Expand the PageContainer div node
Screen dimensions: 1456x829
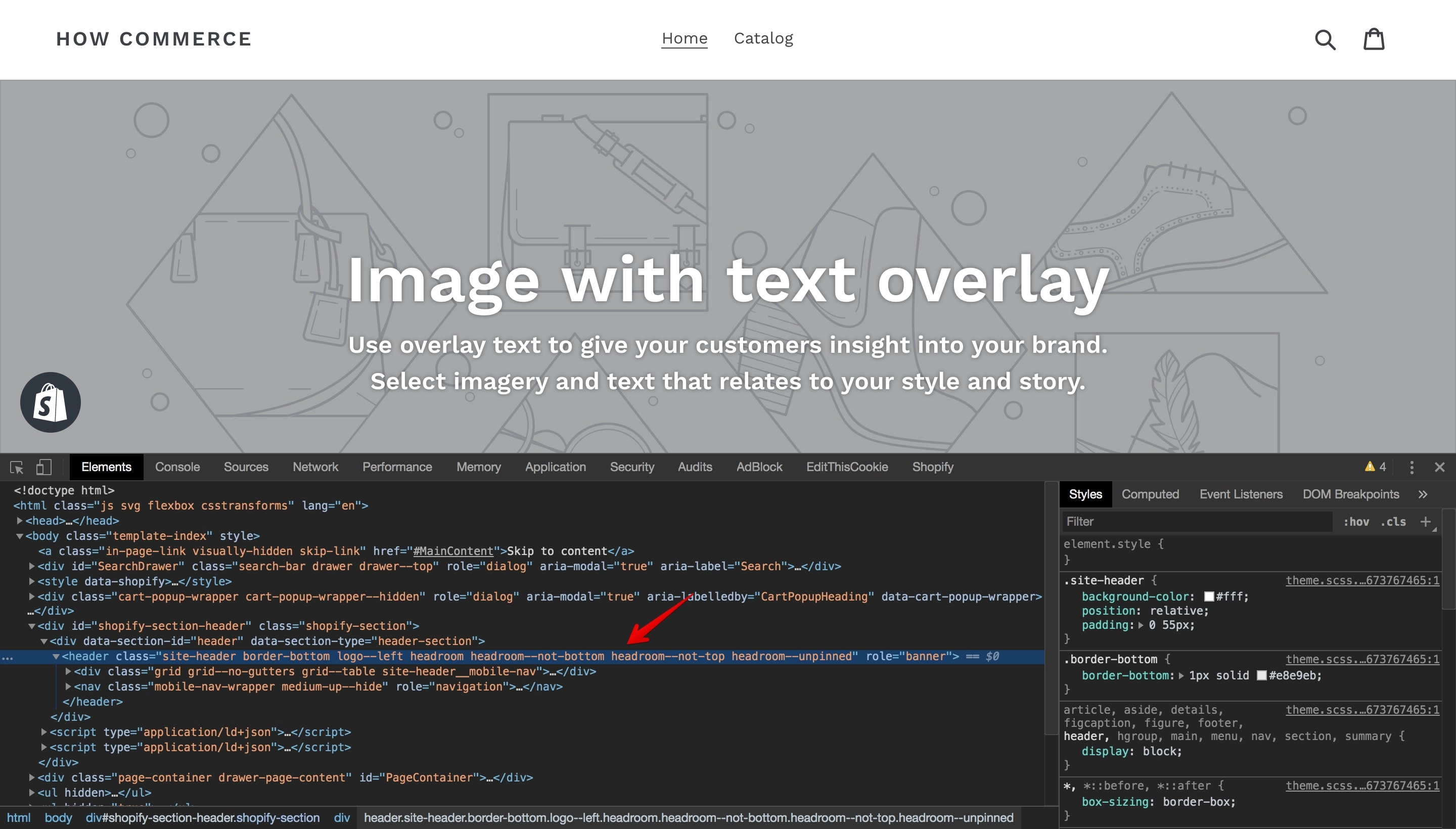pos(32,777)
